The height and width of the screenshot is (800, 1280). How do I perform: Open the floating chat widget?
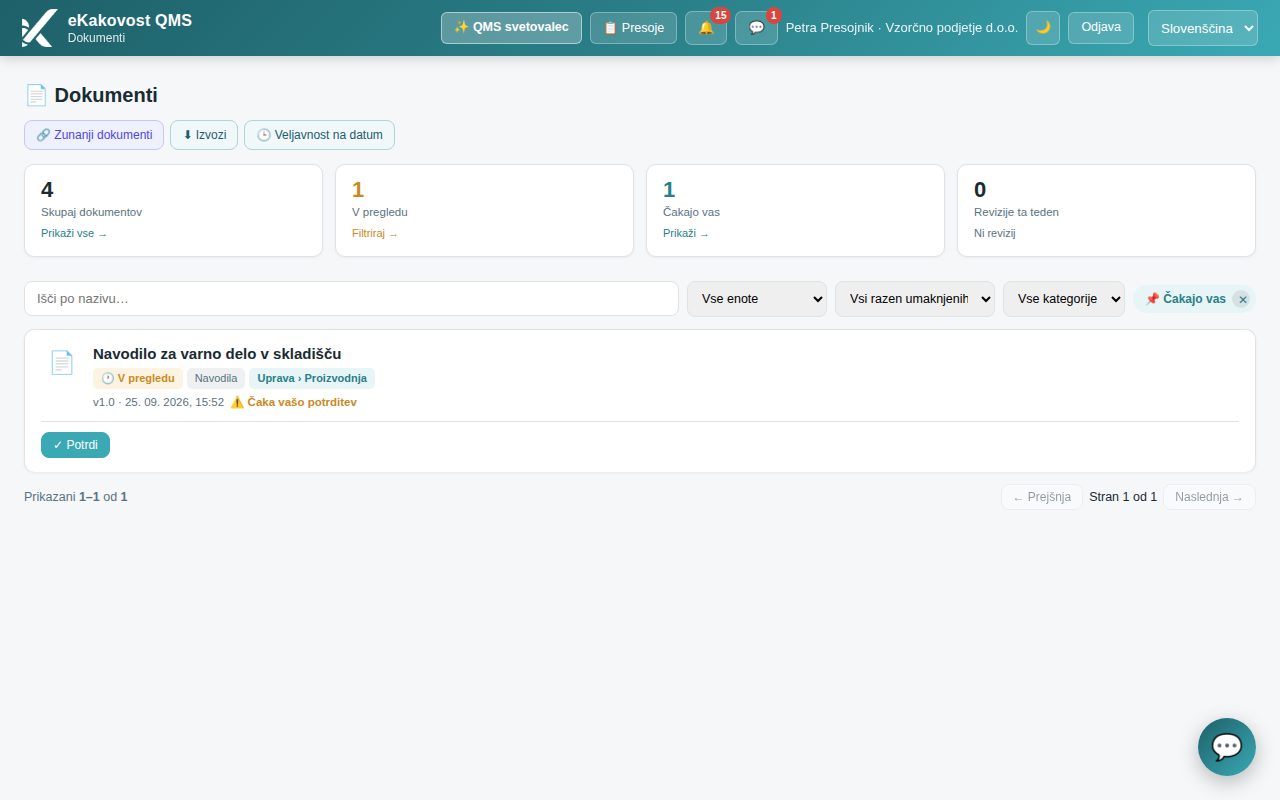pyautogui.click(x=1227, y=747)
